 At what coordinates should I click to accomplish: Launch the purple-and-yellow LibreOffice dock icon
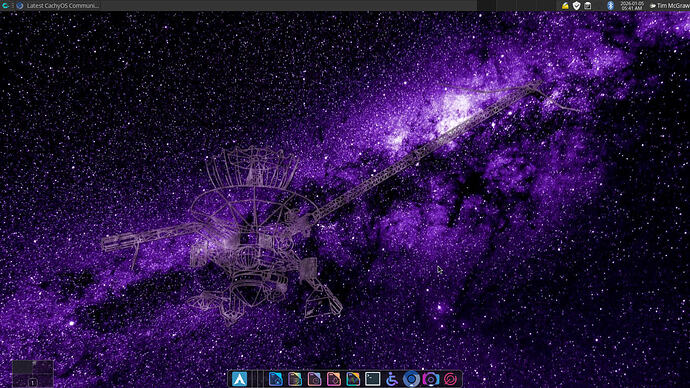click(x=295, y=379)
